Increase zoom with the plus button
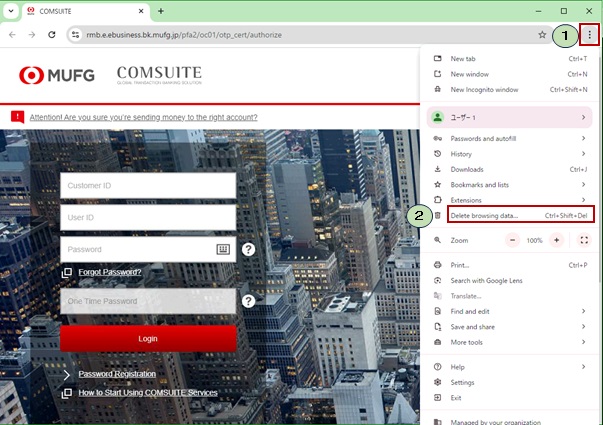Image resolution: width=603 pixels, height=425 pixels. click(x=556, y=240)
